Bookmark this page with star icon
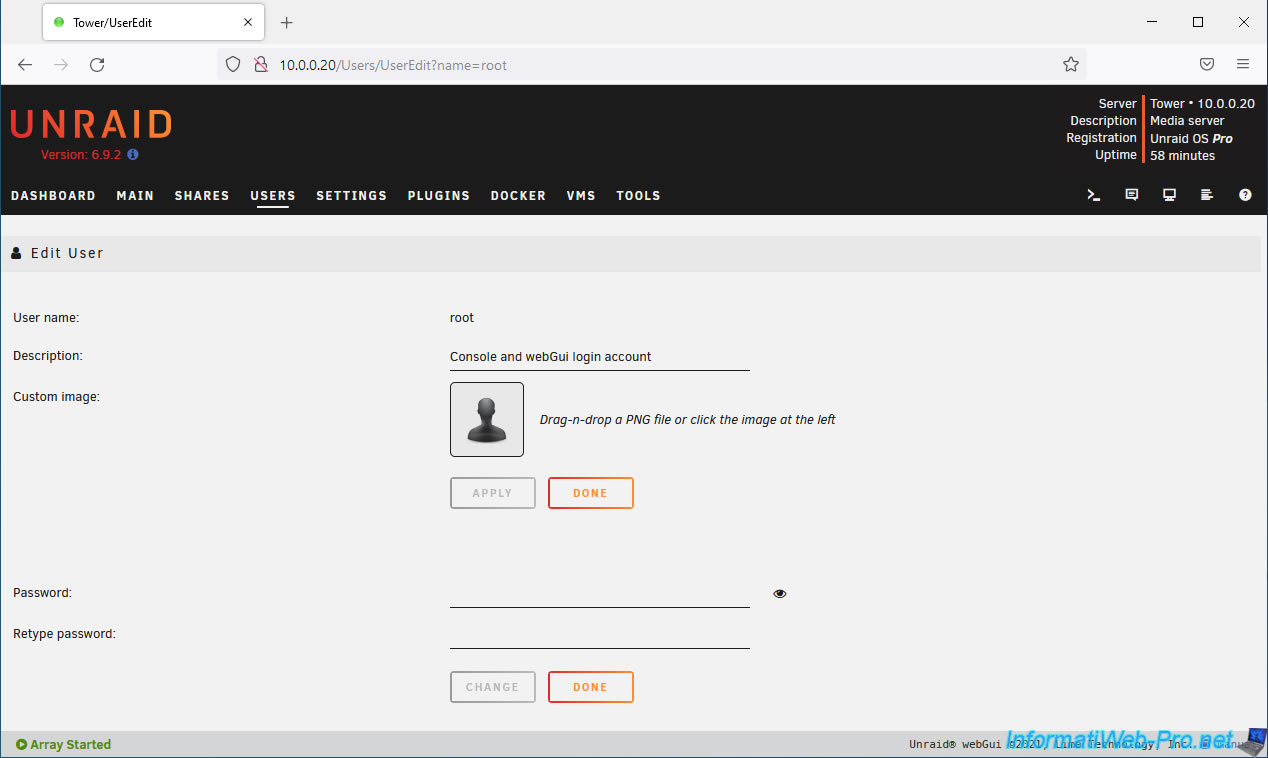This screenshot has width=1268, height=758. (x=1071, y=65)
